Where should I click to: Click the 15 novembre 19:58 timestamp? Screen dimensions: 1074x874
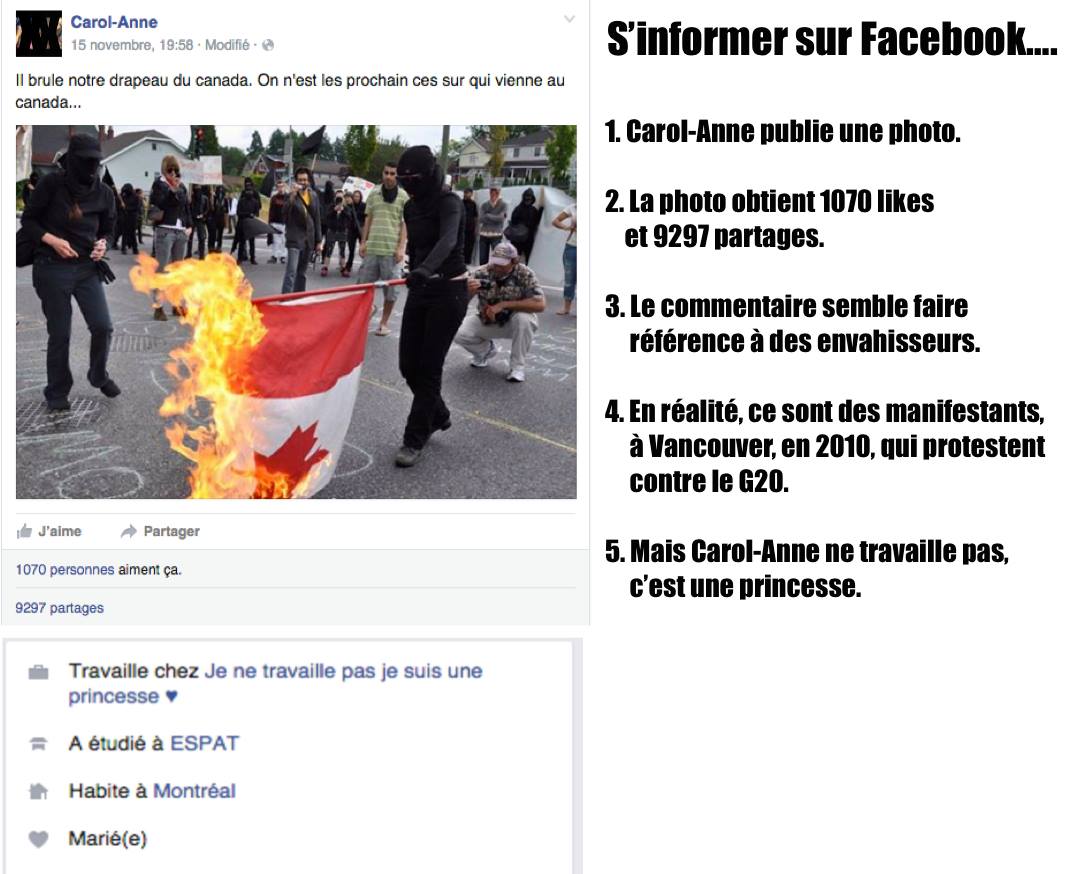[132, 45]
